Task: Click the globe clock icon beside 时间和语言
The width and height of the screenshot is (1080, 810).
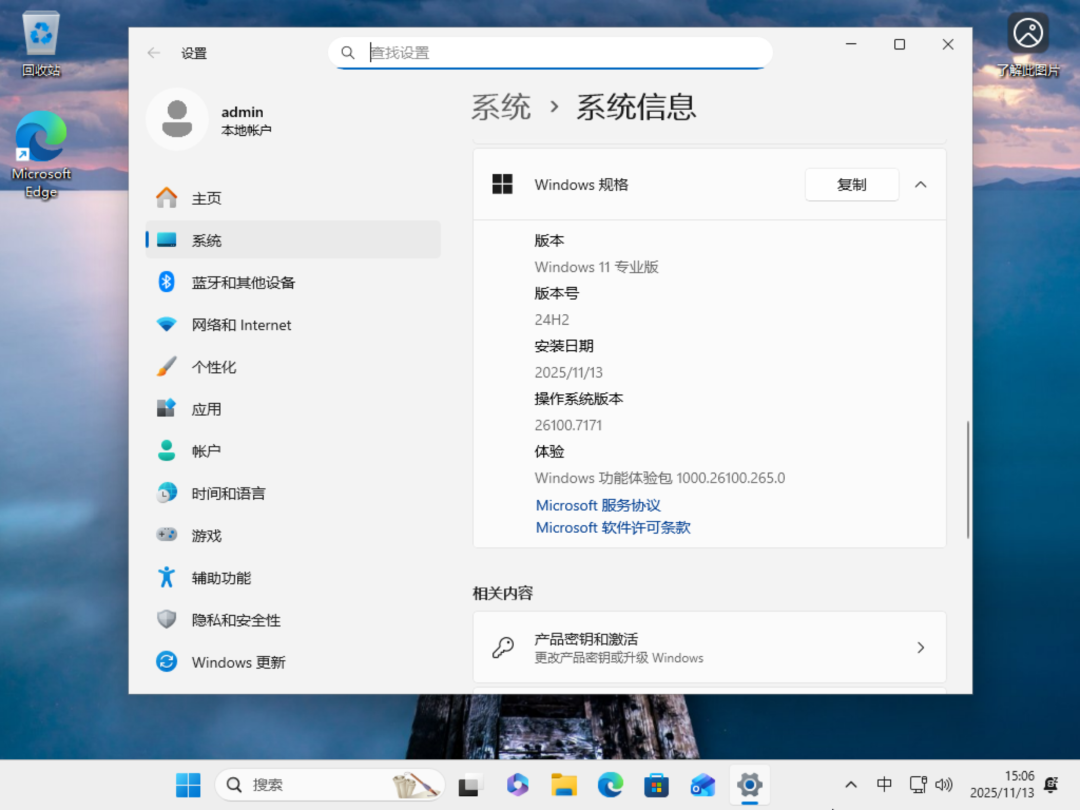Action: [x=167, y=493]
